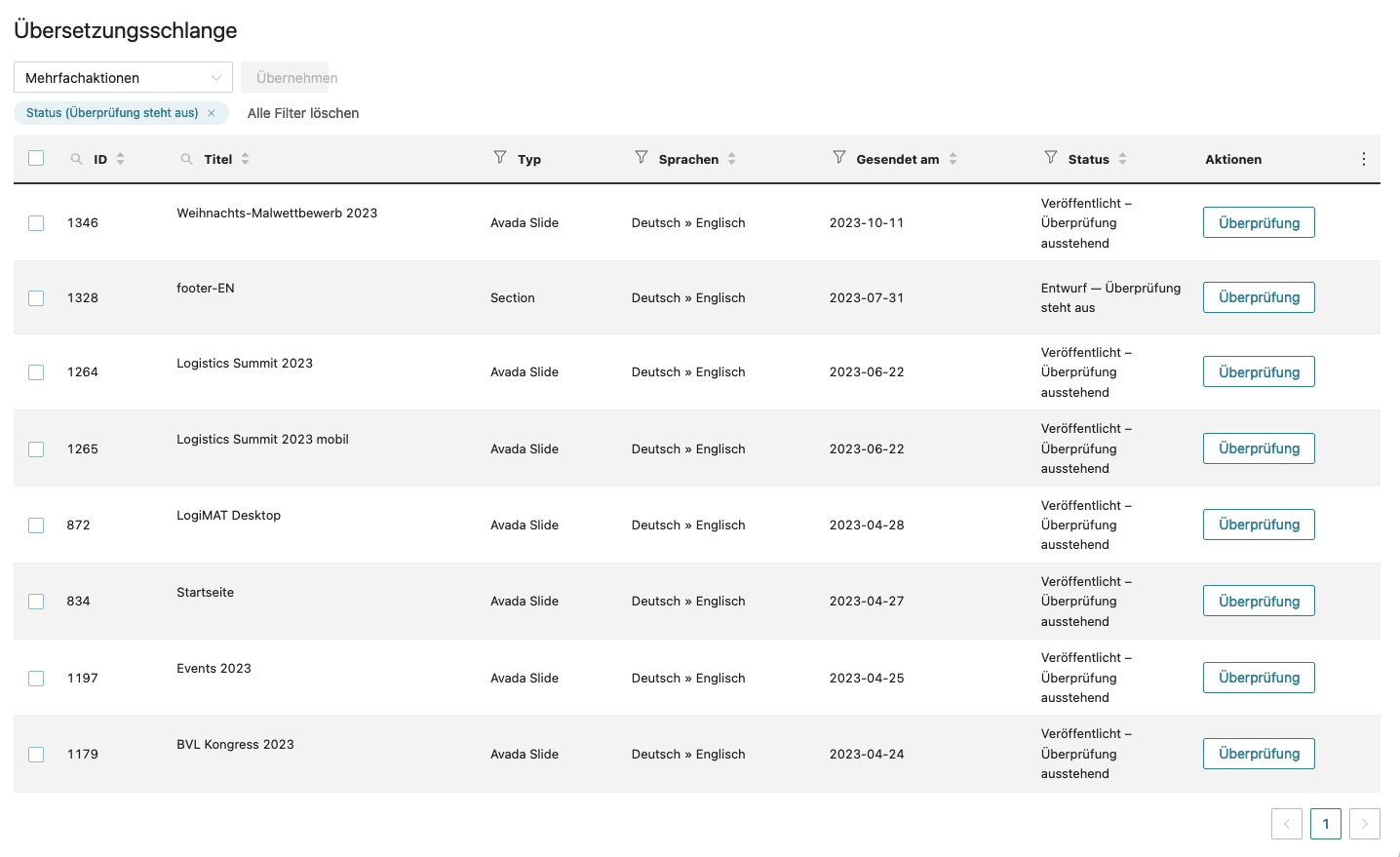The height and width of the screenshot is (857, 1400).
Task: Start Überprüfung for BVL Kongress 2023
Action: pos(1259,754)
